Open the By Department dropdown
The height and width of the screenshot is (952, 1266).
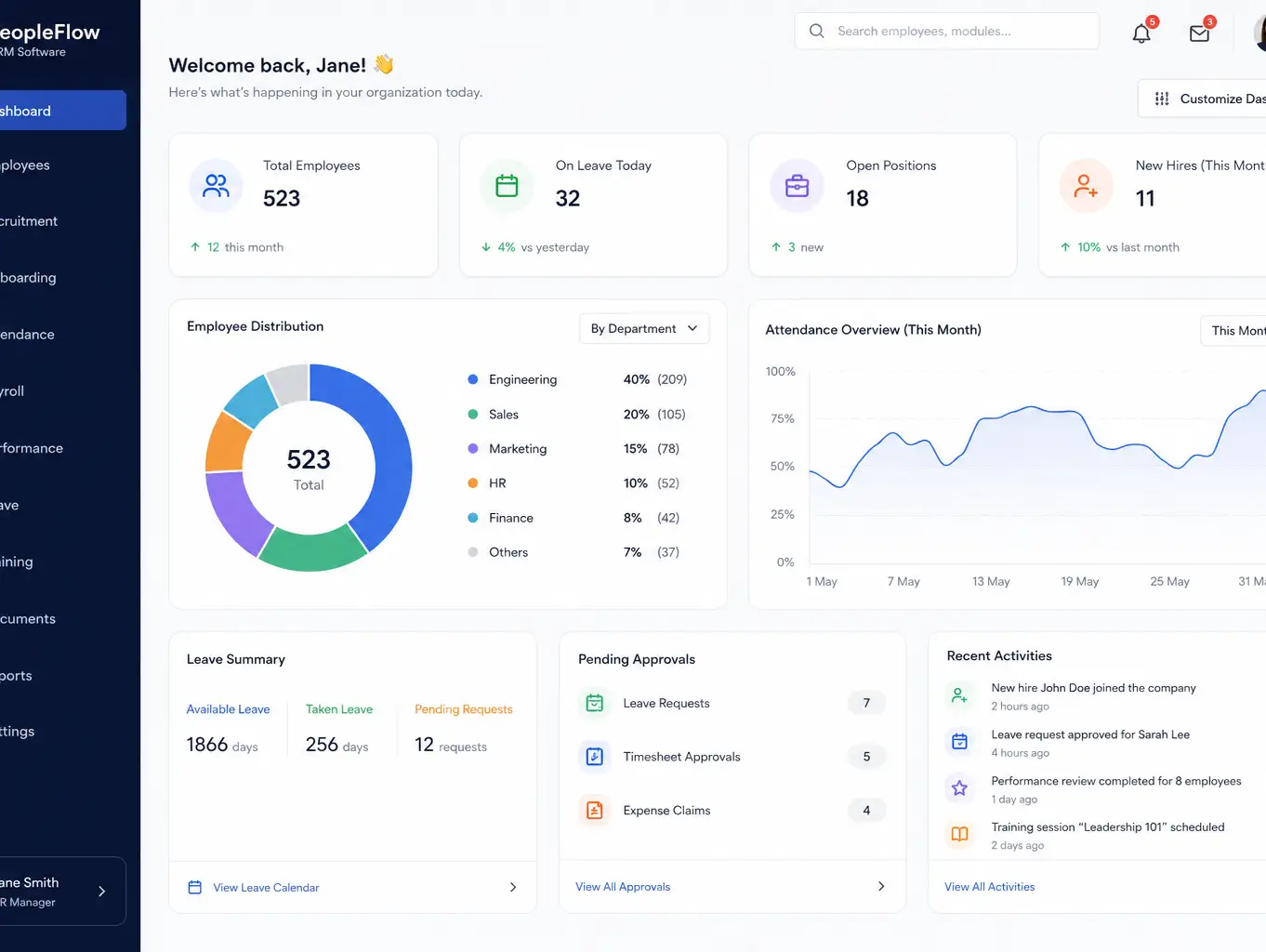tap(644, 328)
